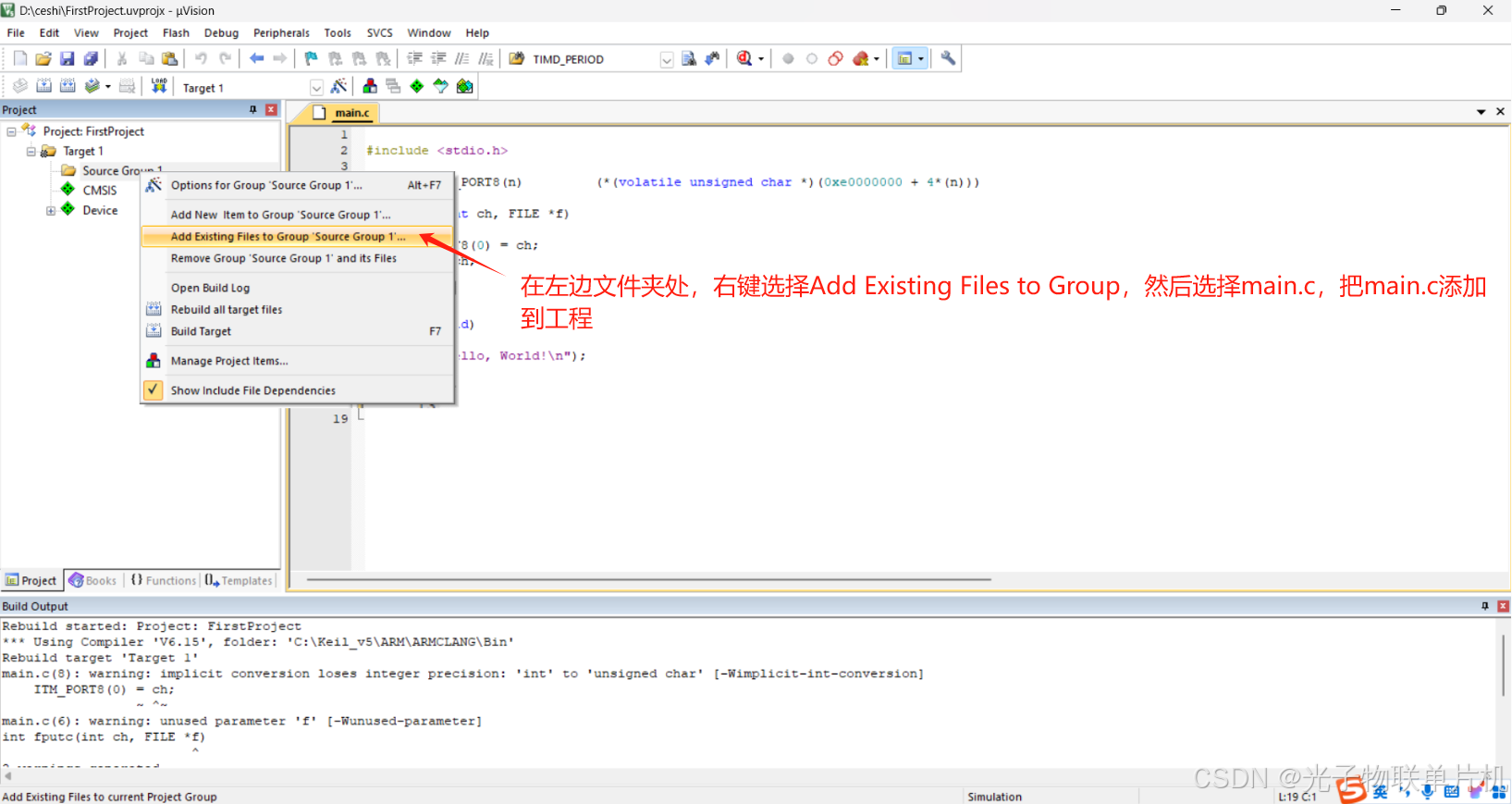
Task: Click the Undo arrow icon
Action: pos(201,58)
